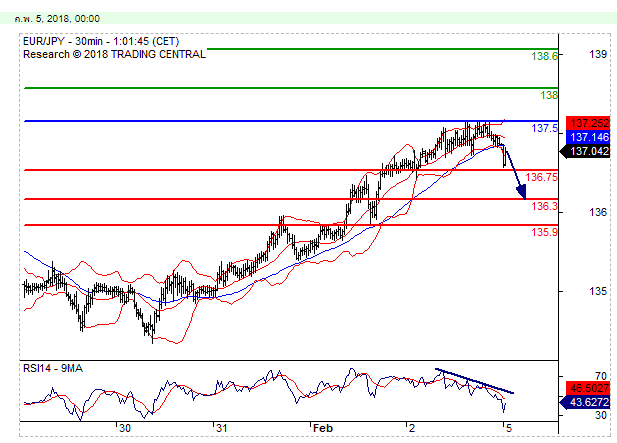The height and width of the screenshot is (443, 617).
Task: Click the RSI 30 level label
Action: click(x=601, y=415)
